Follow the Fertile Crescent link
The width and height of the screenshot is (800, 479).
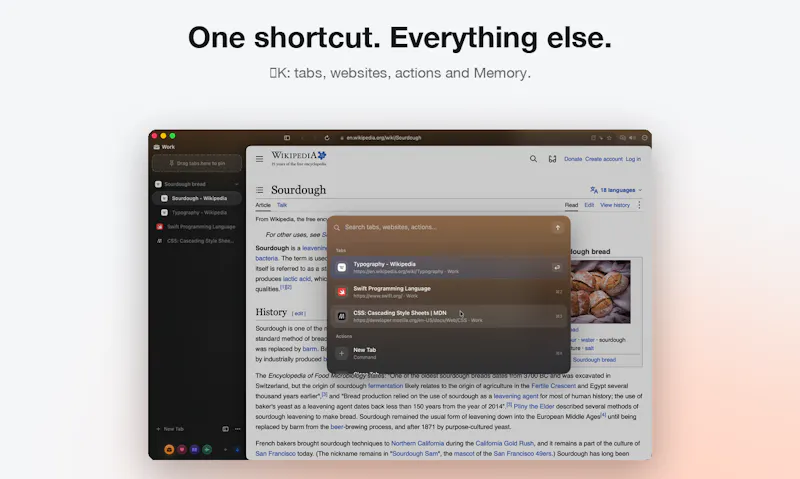pyautogui.click(x=554, y=386)
